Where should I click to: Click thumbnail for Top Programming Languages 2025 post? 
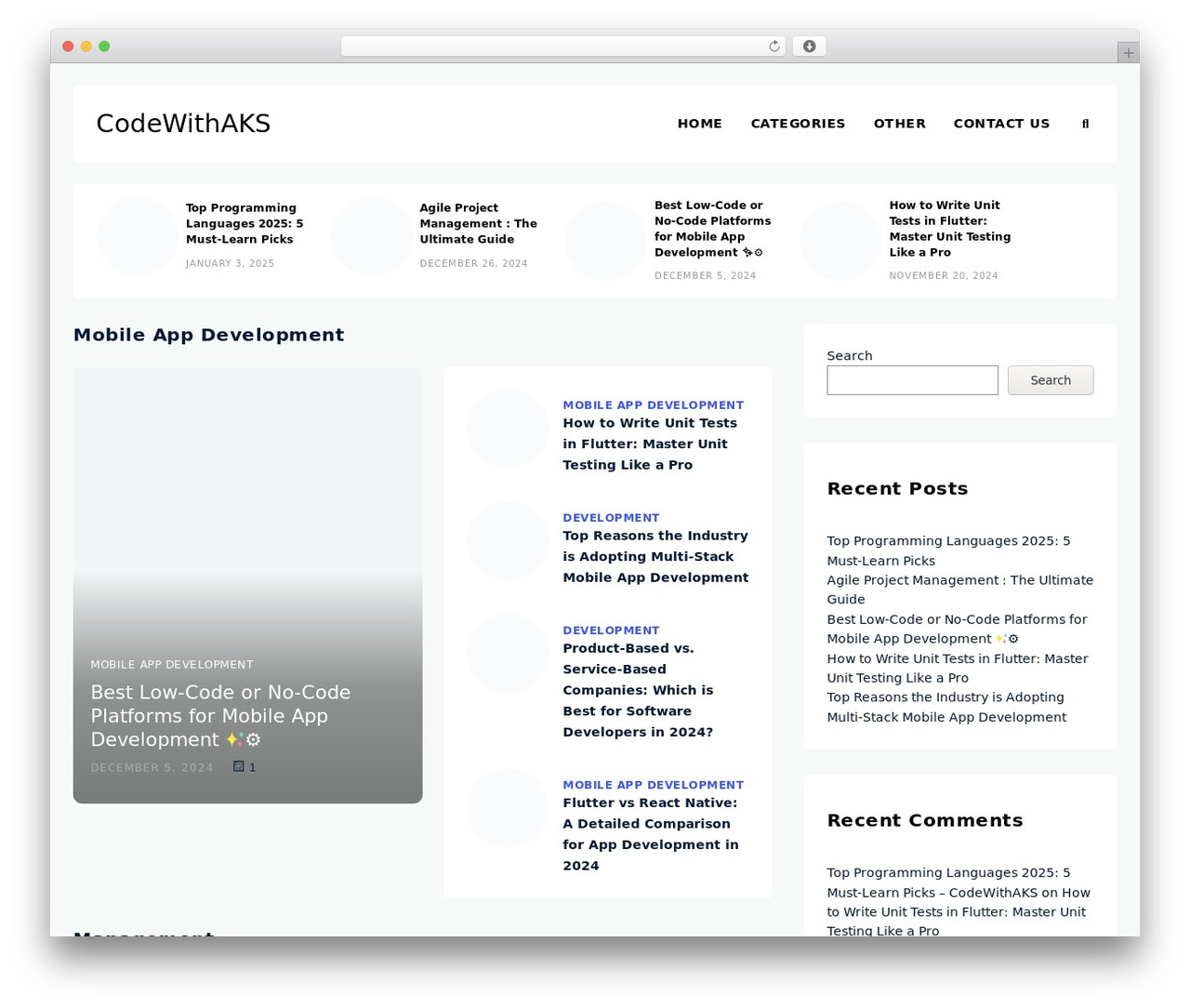click(x=137, y=236)
